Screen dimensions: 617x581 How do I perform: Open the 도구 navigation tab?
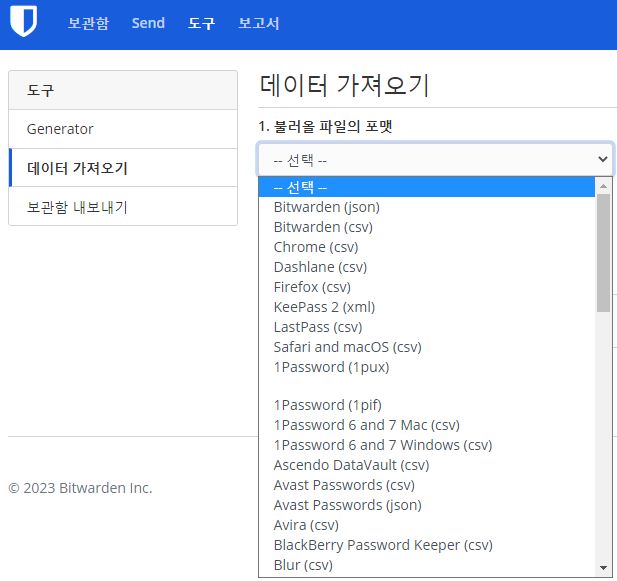[201, 23]
